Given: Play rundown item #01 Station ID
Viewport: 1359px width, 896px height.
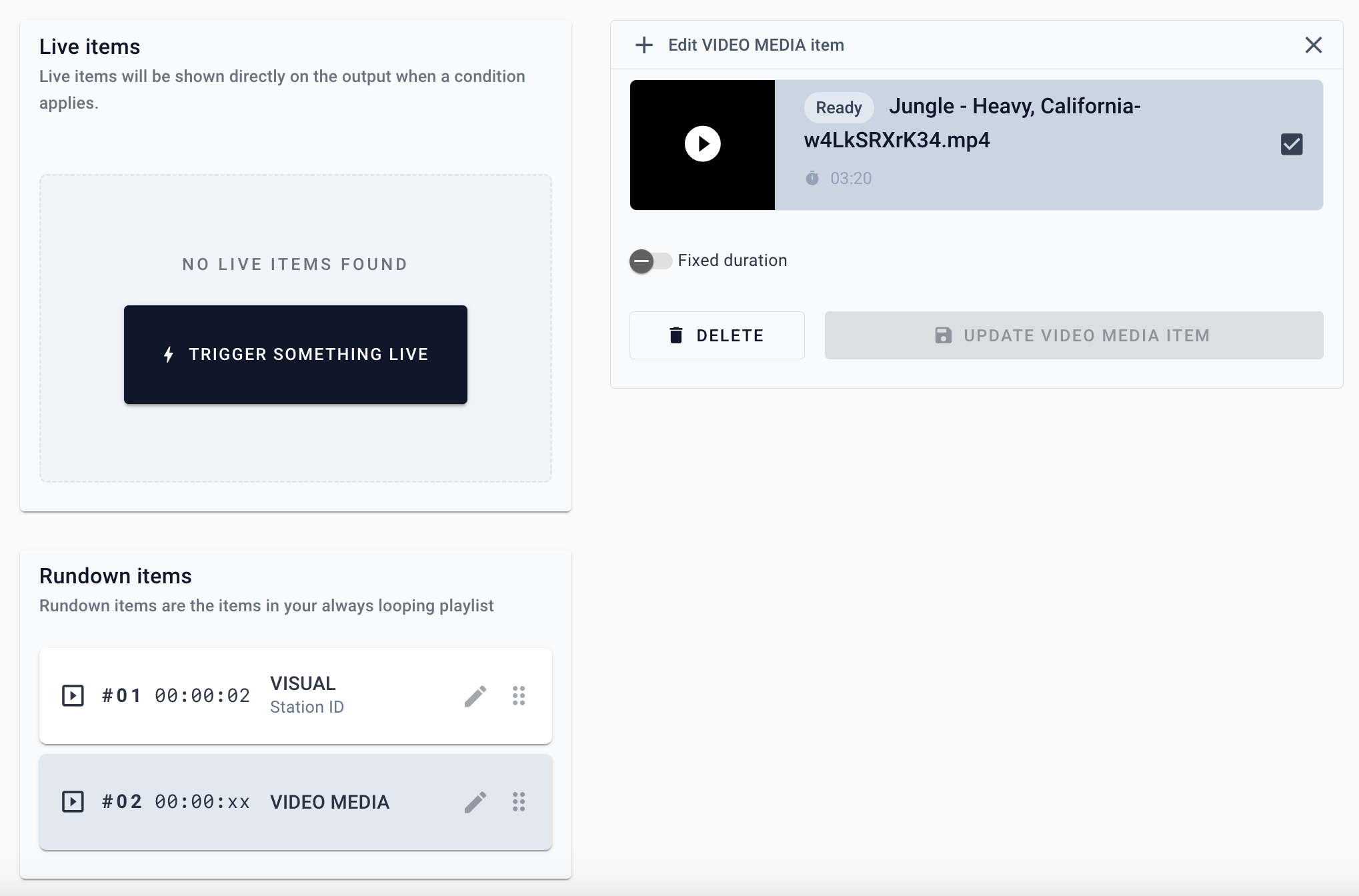Looking at the screenshot, I should pos(73,696).
